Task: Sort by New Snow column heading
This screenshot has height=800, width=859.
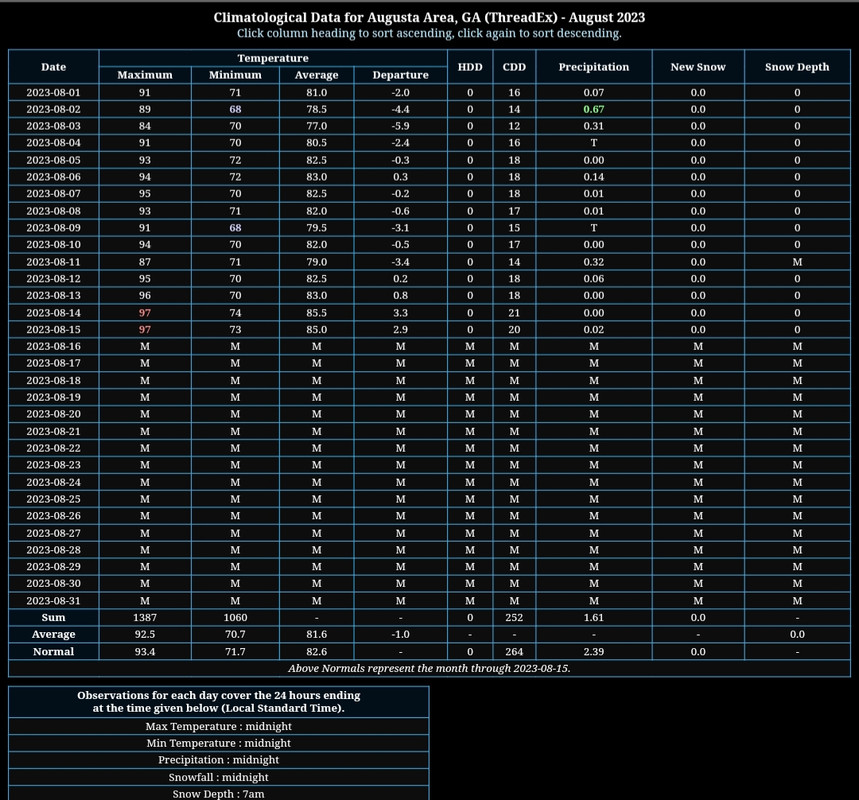Action: (698, 67)
